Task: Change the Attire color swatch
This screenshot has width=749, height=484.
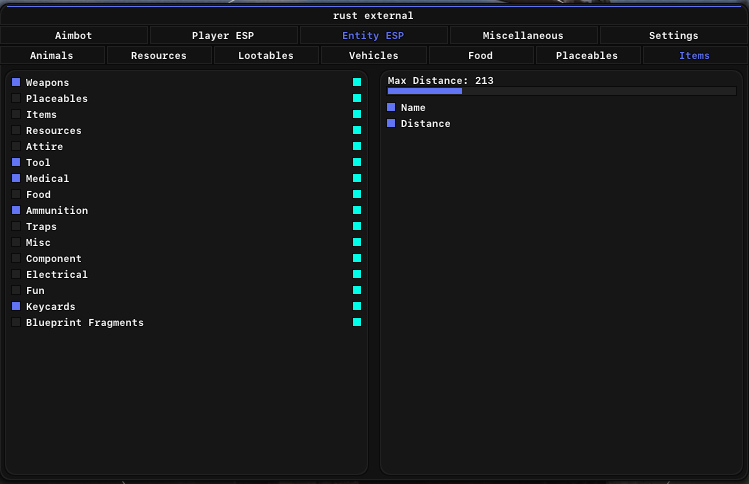Action: pos(357,146)
